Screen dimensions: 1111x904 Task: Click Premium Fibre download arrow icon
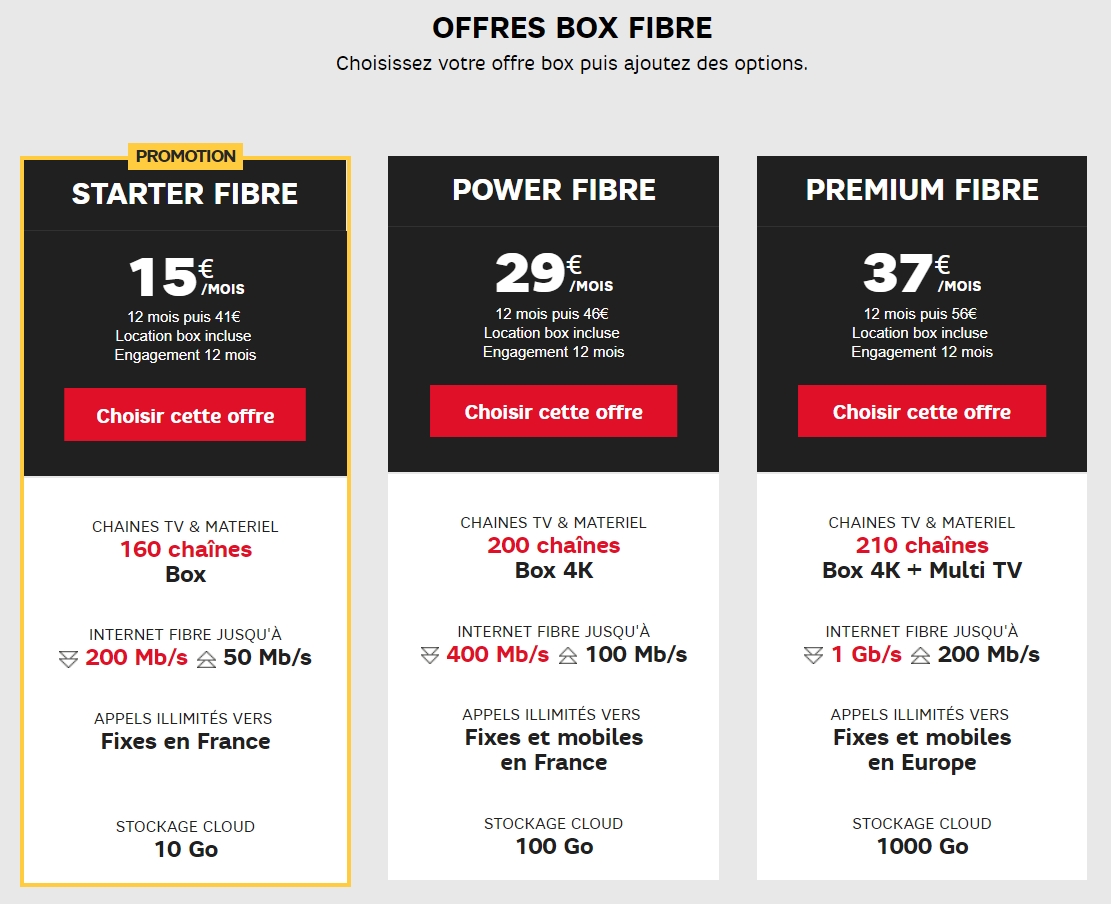[813, 655]
